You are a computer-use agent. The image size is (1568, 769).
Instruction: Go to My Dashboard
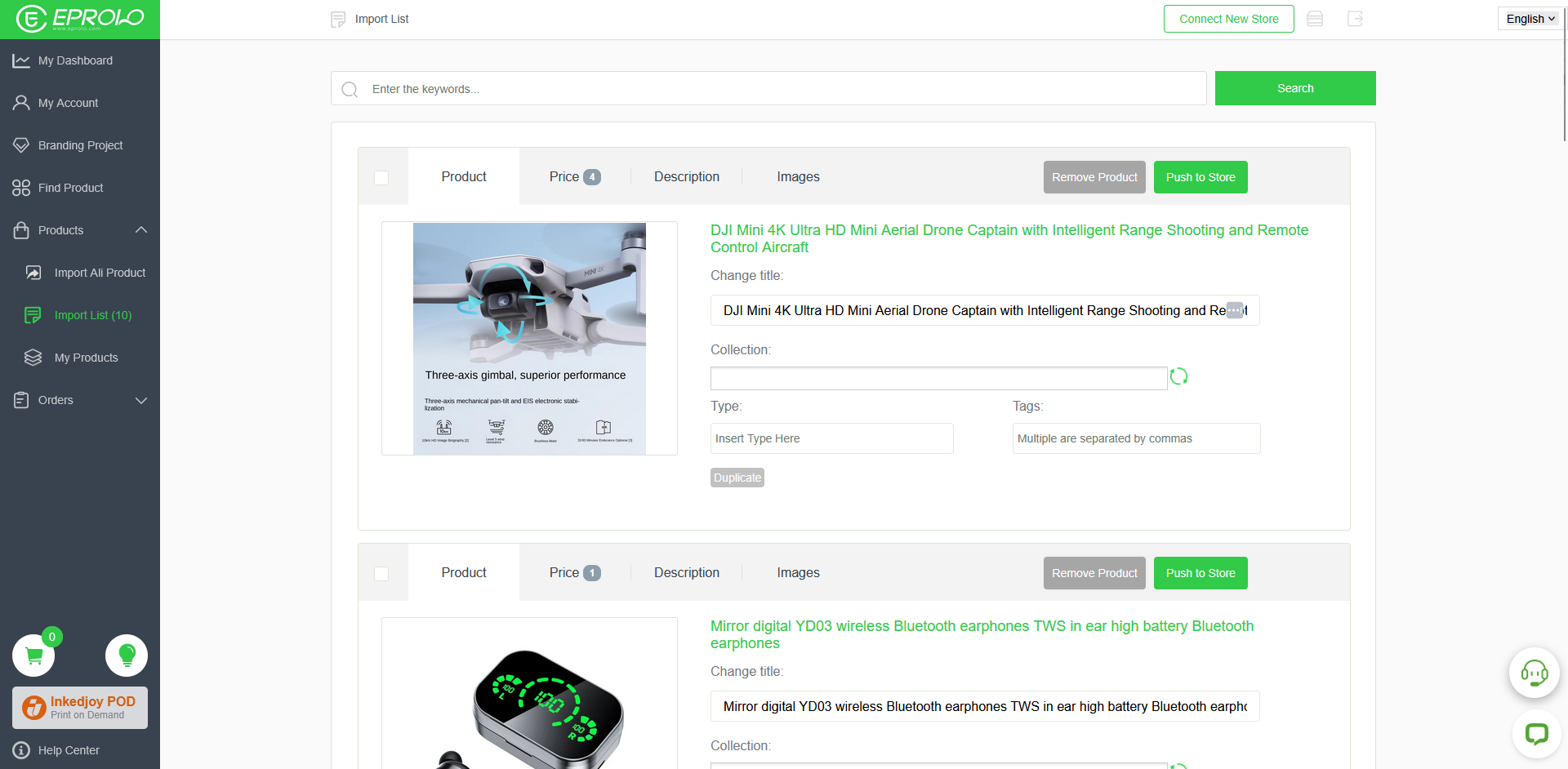pos(75,60)
